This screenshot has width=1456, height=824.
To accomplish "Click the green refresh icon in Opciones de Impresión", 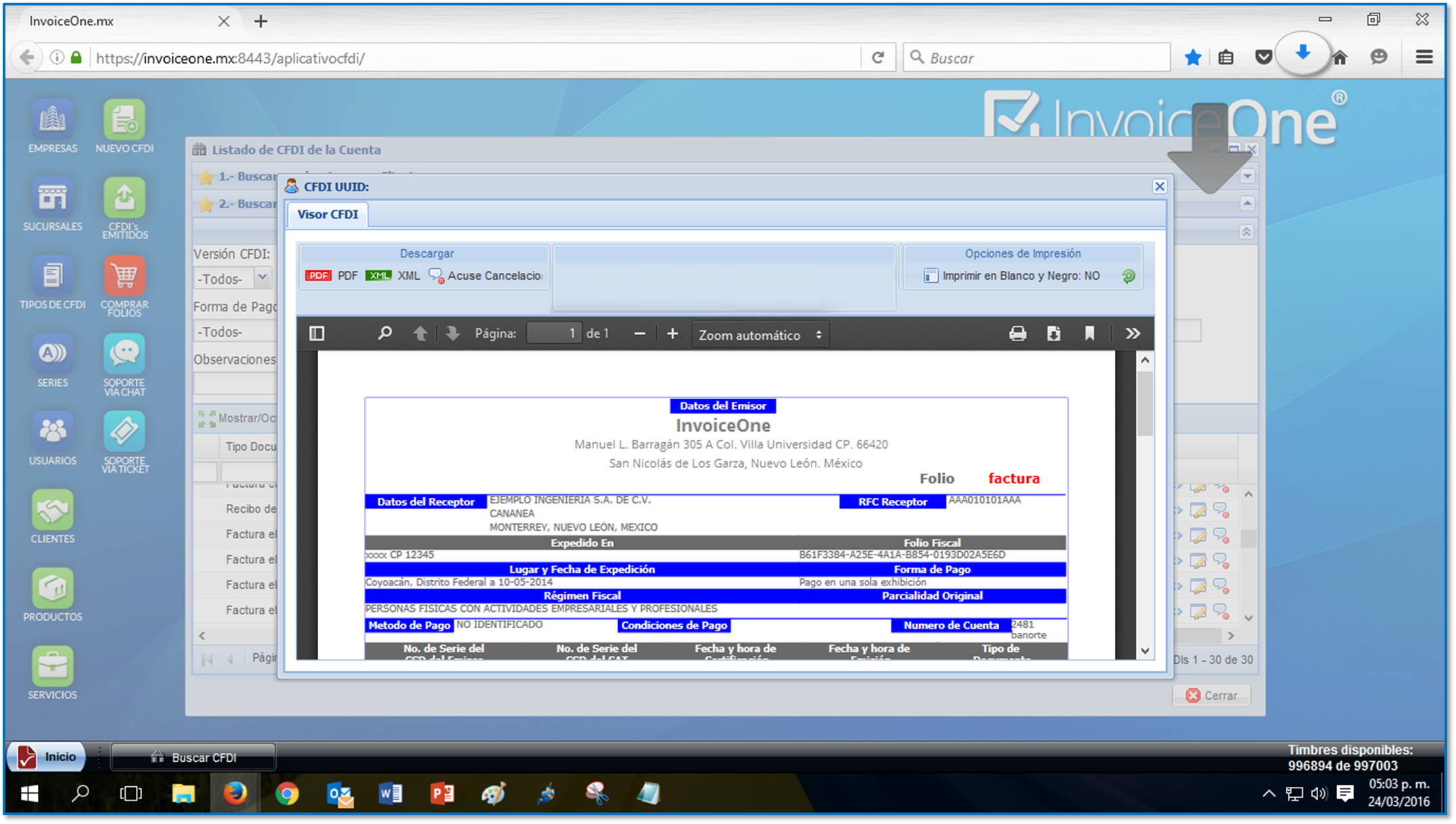I will [1128, 276].
